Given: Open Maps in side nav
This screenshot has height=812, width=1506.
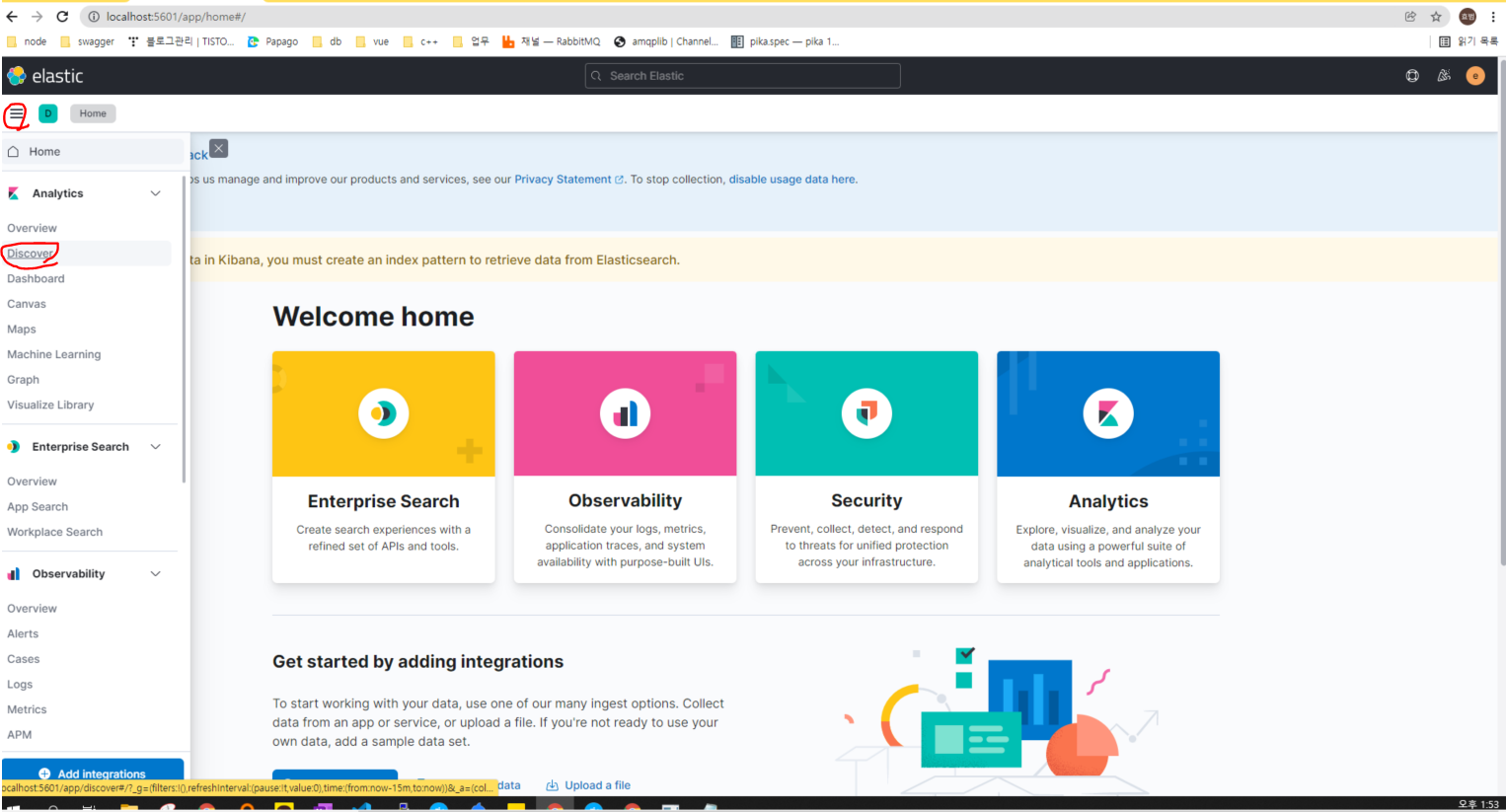Looking at the screenshot, I should click(22, 330).
